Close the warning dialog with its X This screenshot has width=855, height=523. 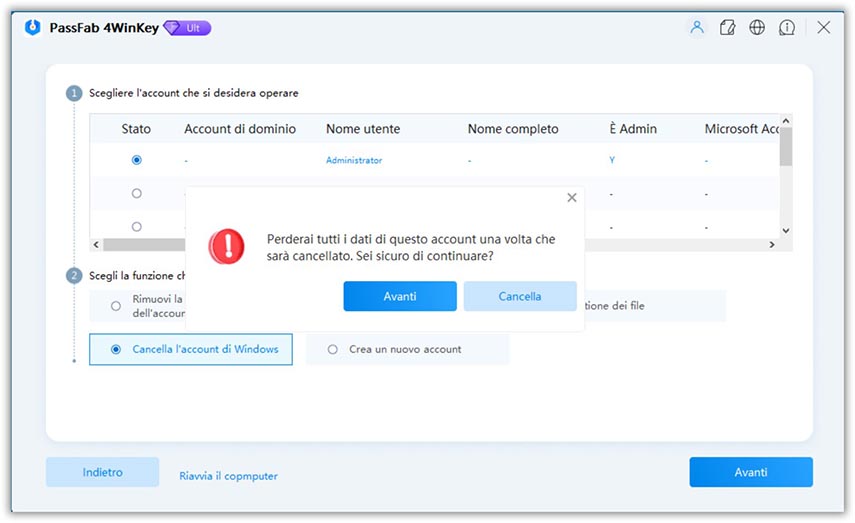pyautogui.click(x=572, y=198)
